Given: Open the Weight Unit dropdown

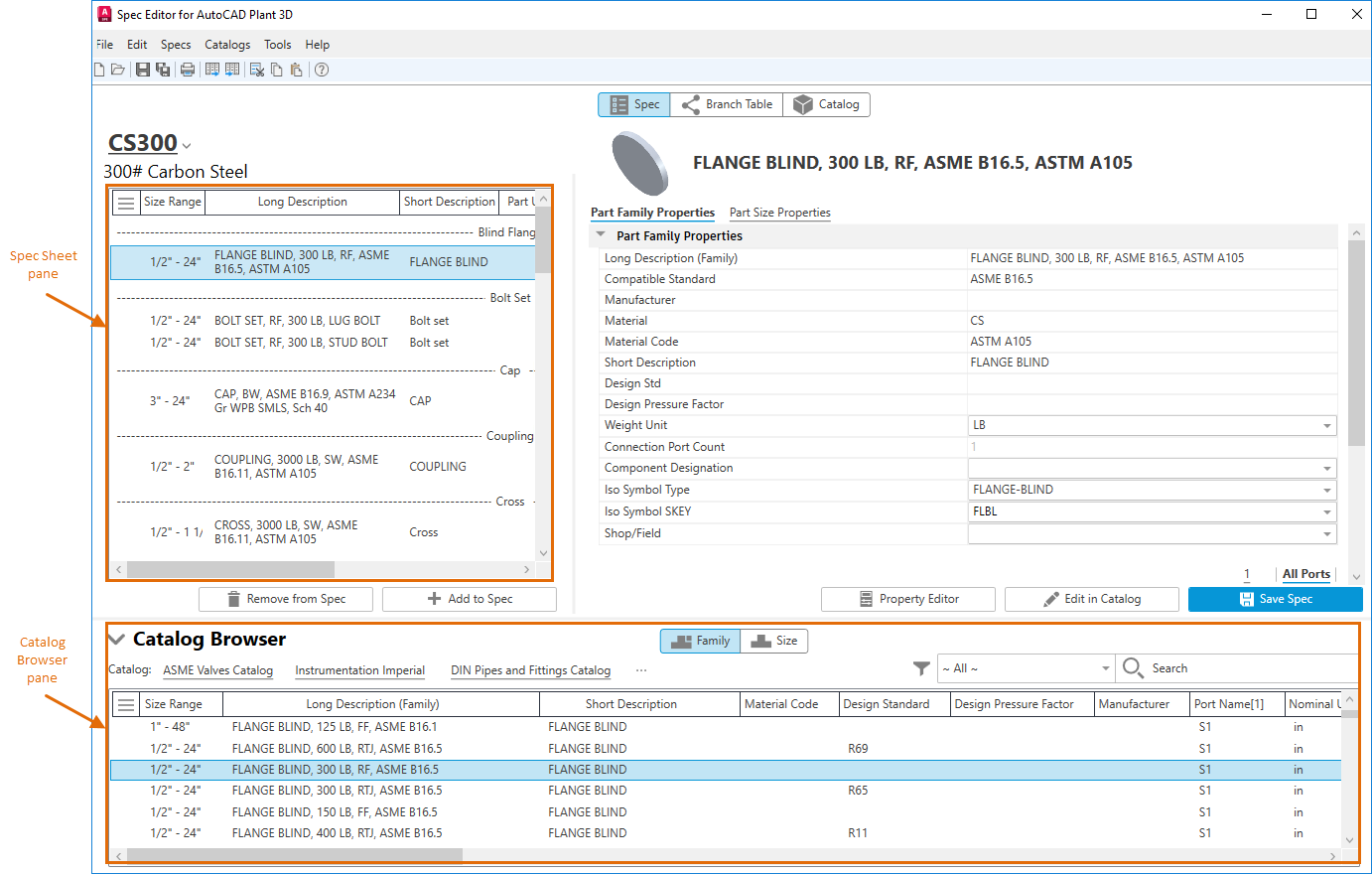Looking at the screenshot, I should point(1327,426).
